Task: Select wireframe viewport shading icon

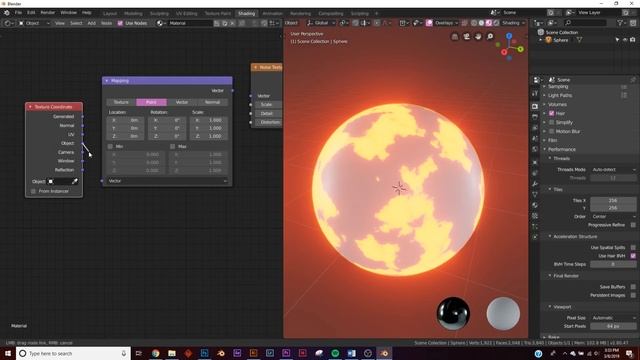Action: [474, 23]
